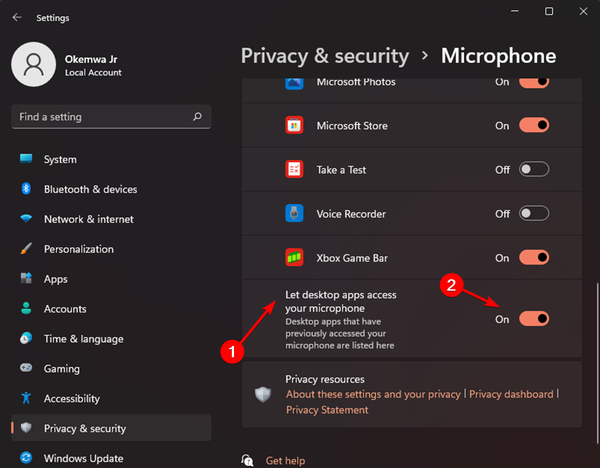Click the Xbox Game Bar icon
Viewport: 600px width, 468px height.
(x=294, y=258)
